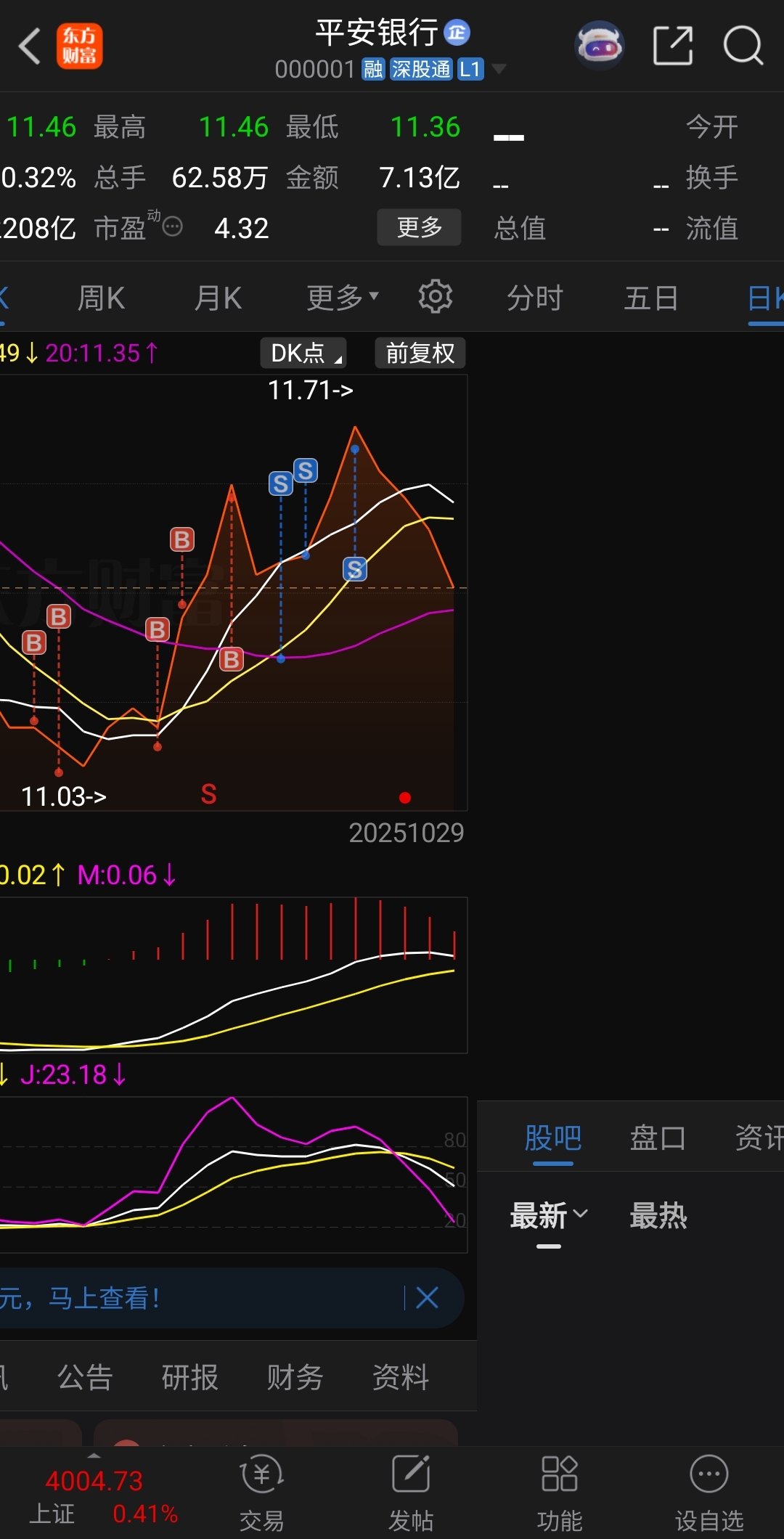This screenshot has width=784, height=1539.
Task: Tap the 深股通 badge
Action: (421, 69)
